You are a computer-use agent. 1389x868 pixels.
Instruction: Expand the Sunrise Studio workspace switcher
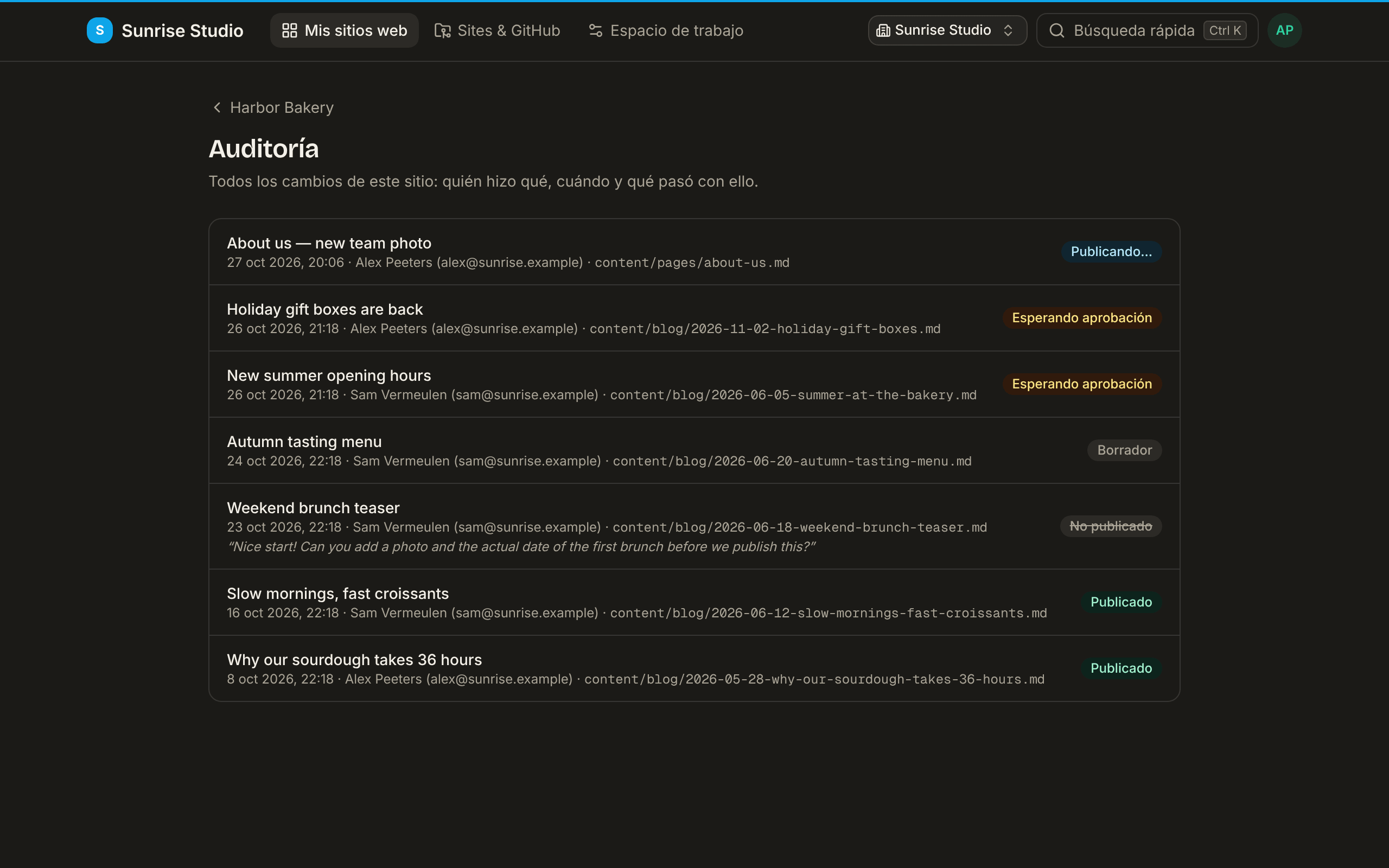pos(947,30)
